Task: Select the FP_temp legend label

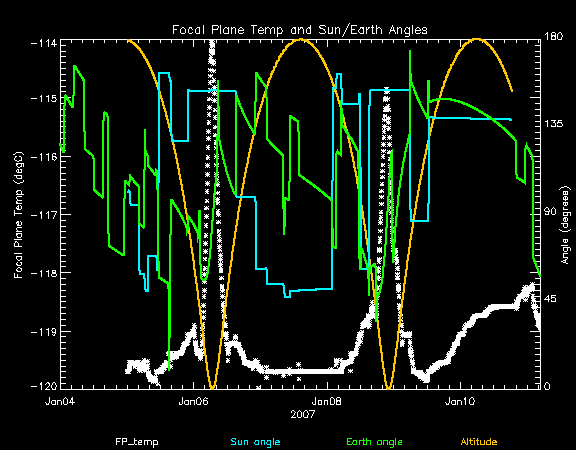Action: [137, 442]
